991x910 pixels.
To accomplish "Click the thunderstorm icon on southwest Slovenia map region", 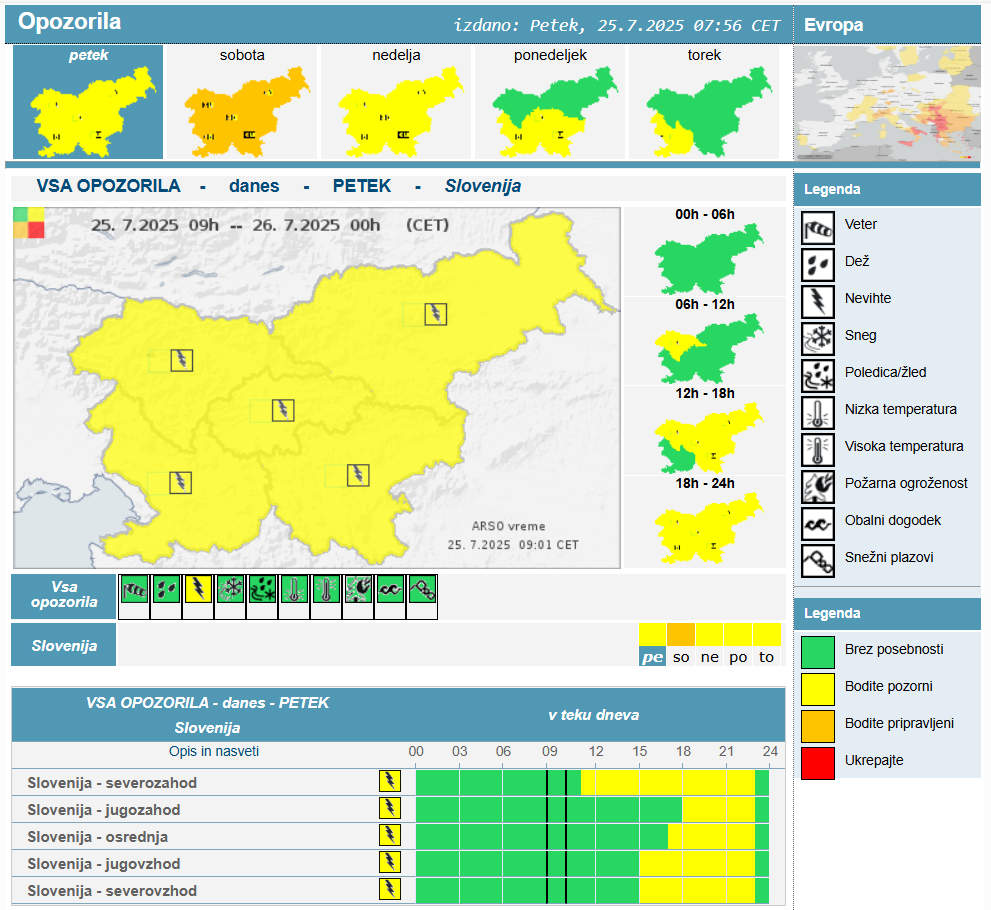I will tap(181, 483).
